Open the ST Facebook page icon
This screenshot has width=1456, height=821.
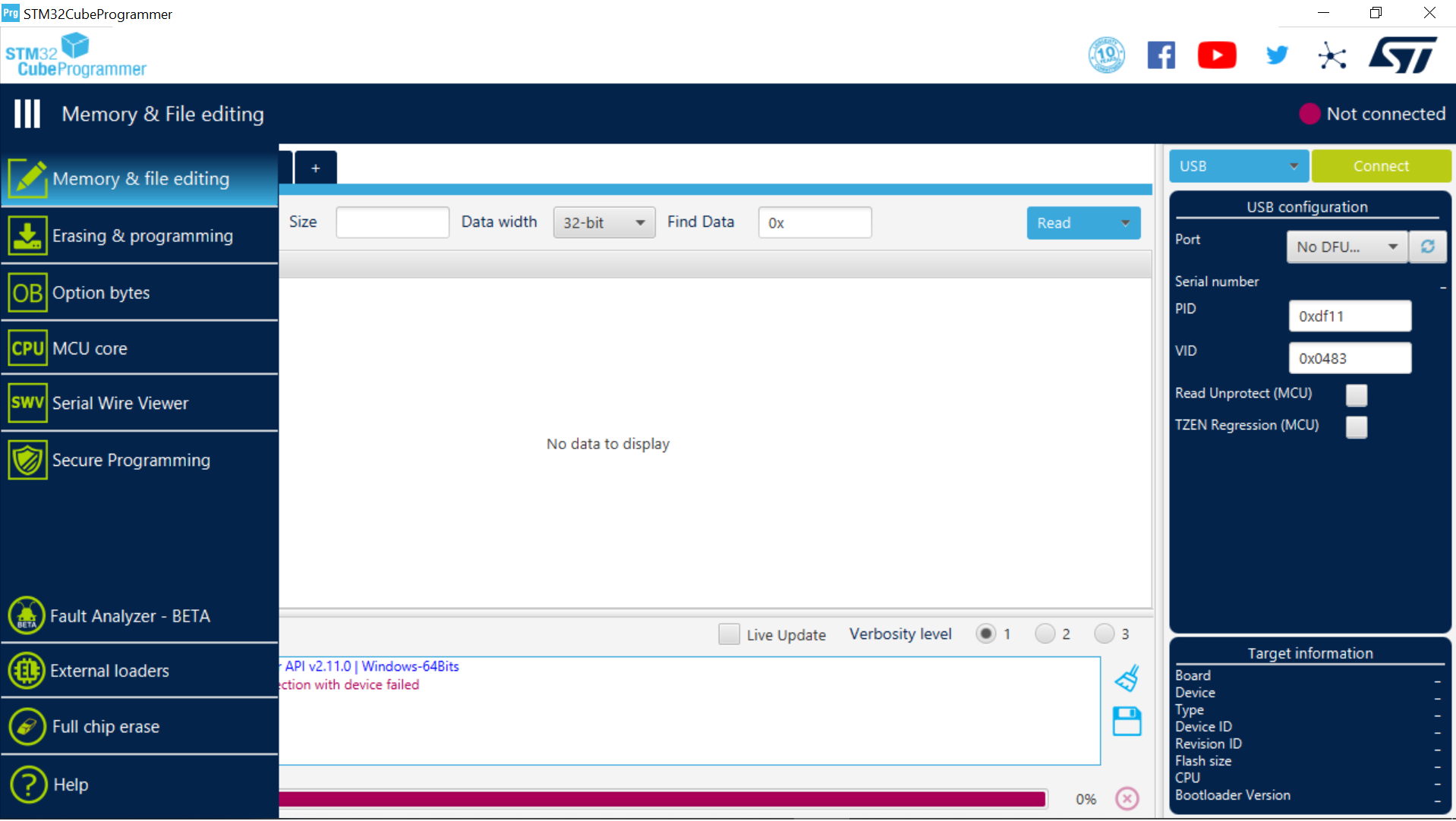tap(1161, 55)
